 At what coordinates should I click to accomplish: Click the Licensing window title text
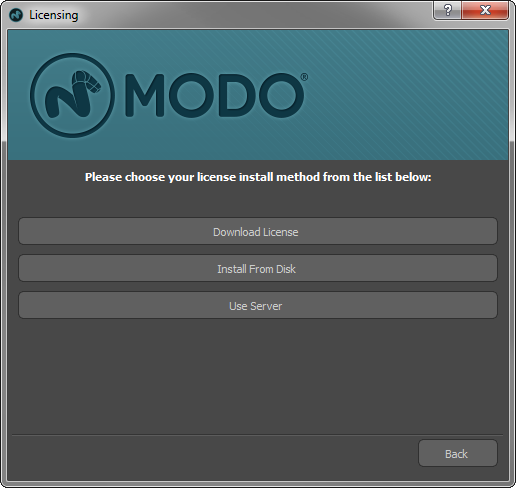tap(54, 15)
